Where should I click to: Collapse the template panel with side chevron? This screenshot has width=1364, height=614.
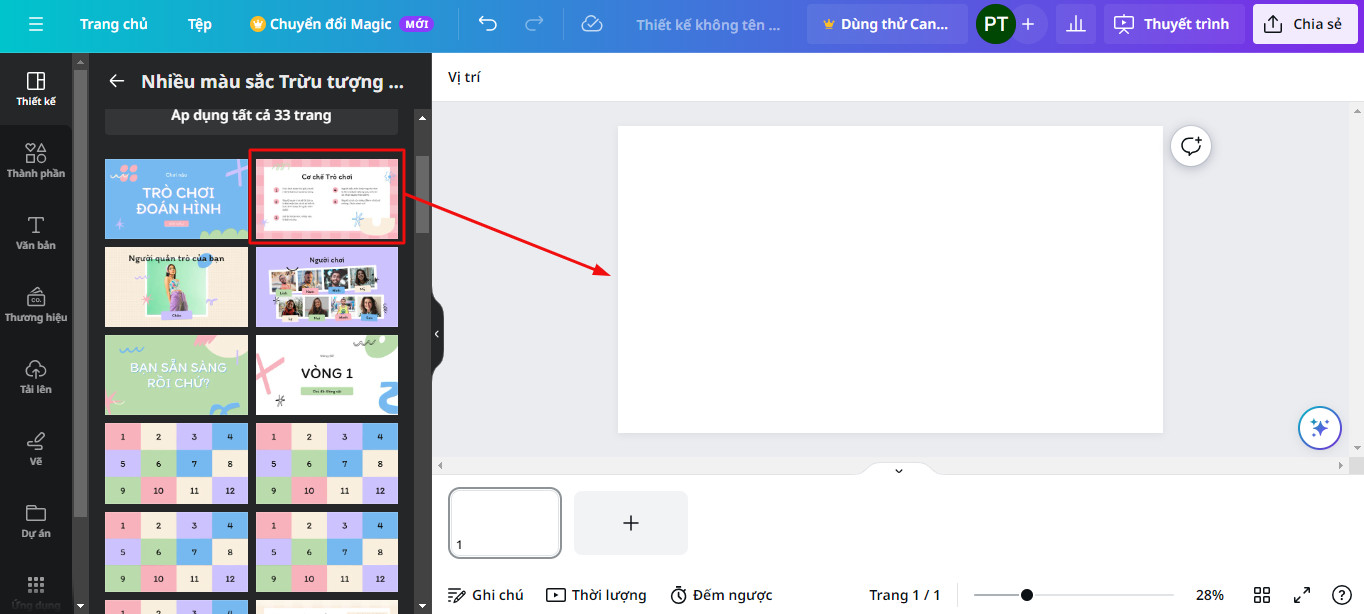click(x=436, y=334)
